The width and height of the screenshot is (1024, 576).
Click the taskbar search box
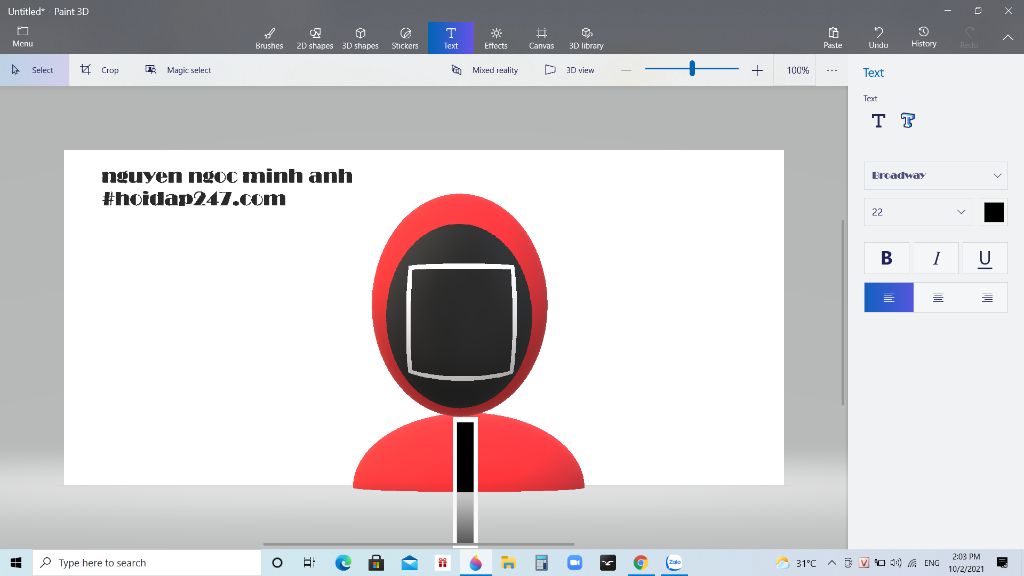pyautogui.click(x=147, y=562)
